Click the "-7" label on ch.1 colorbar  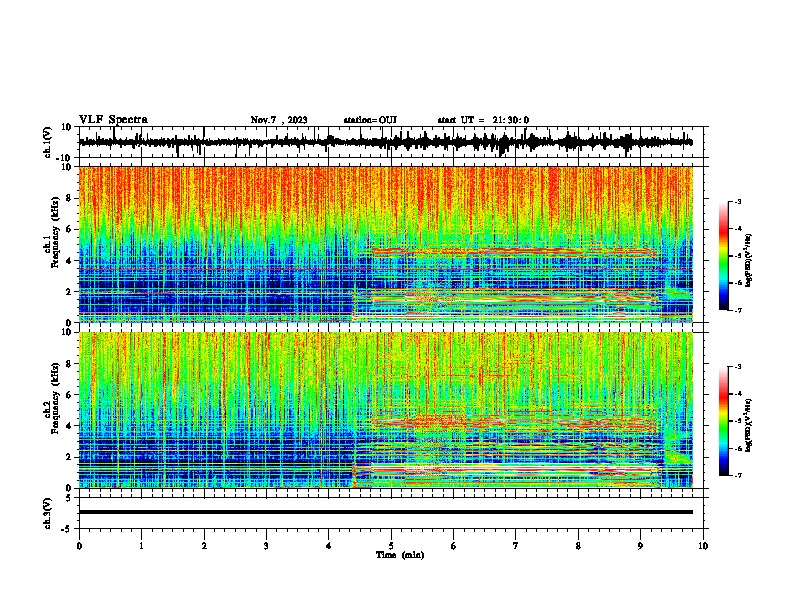[x=737, y=310]
